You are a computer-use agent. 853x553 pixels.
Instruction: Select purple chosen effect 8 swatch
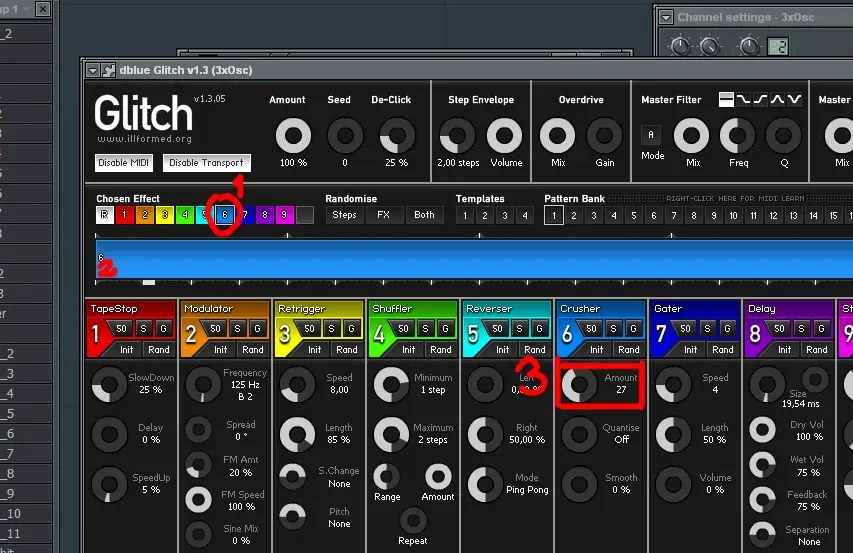[265, 215]
